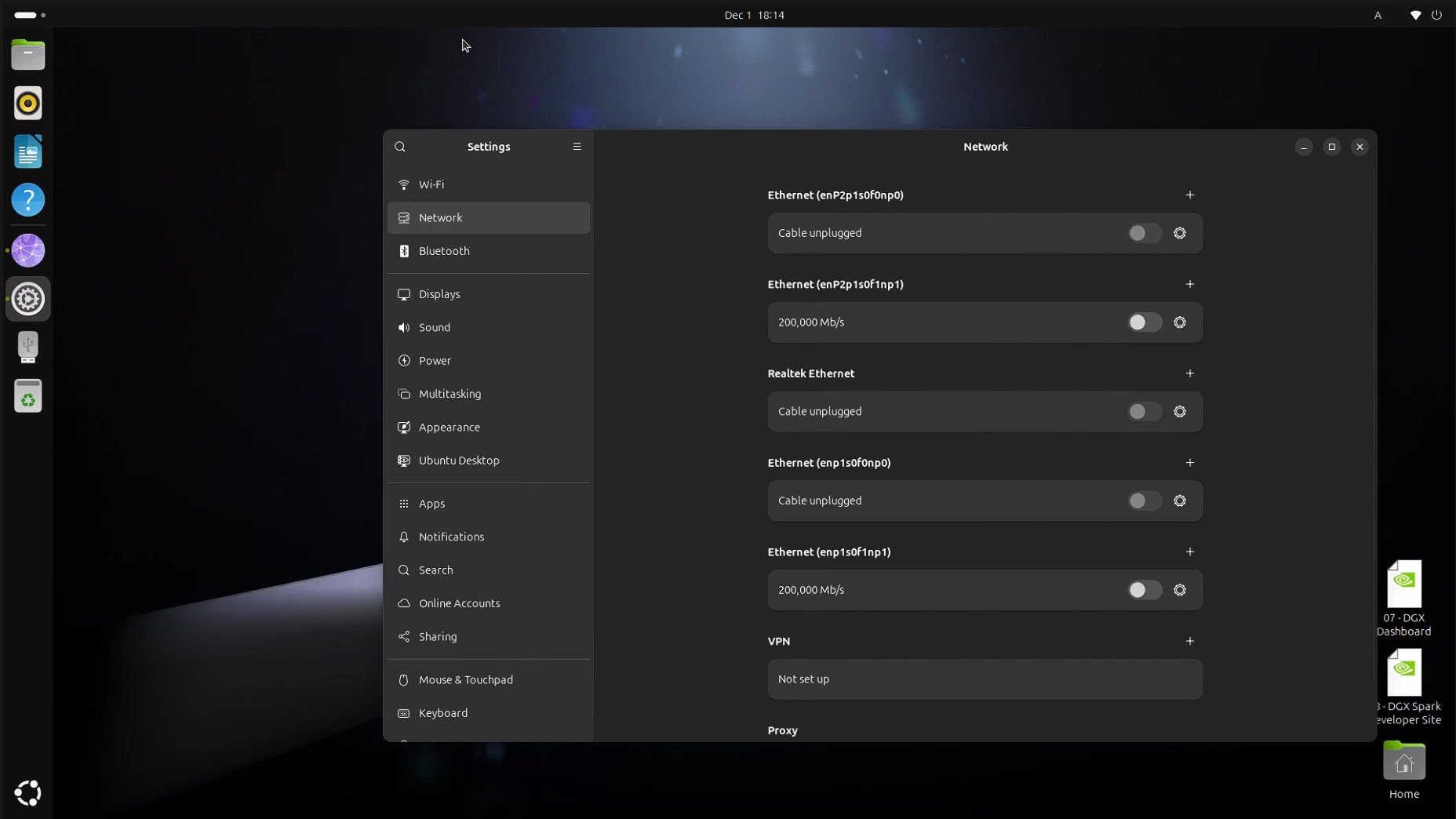Click the VPN Not set up row
1456x819 pixels.
pos(985,679)
